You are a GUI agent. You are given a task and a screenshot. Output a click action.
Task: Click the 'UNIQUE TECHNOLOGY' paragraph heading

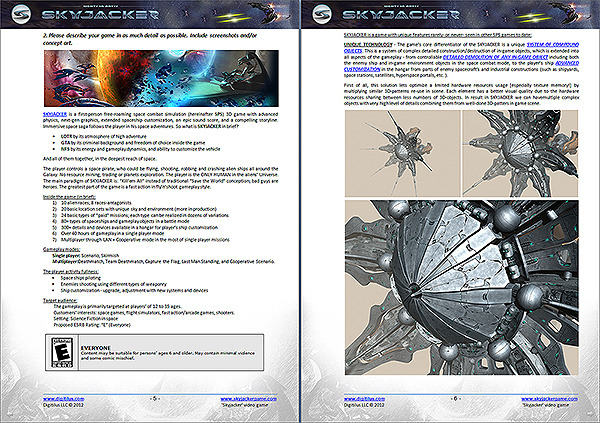[x=368, y=44]
